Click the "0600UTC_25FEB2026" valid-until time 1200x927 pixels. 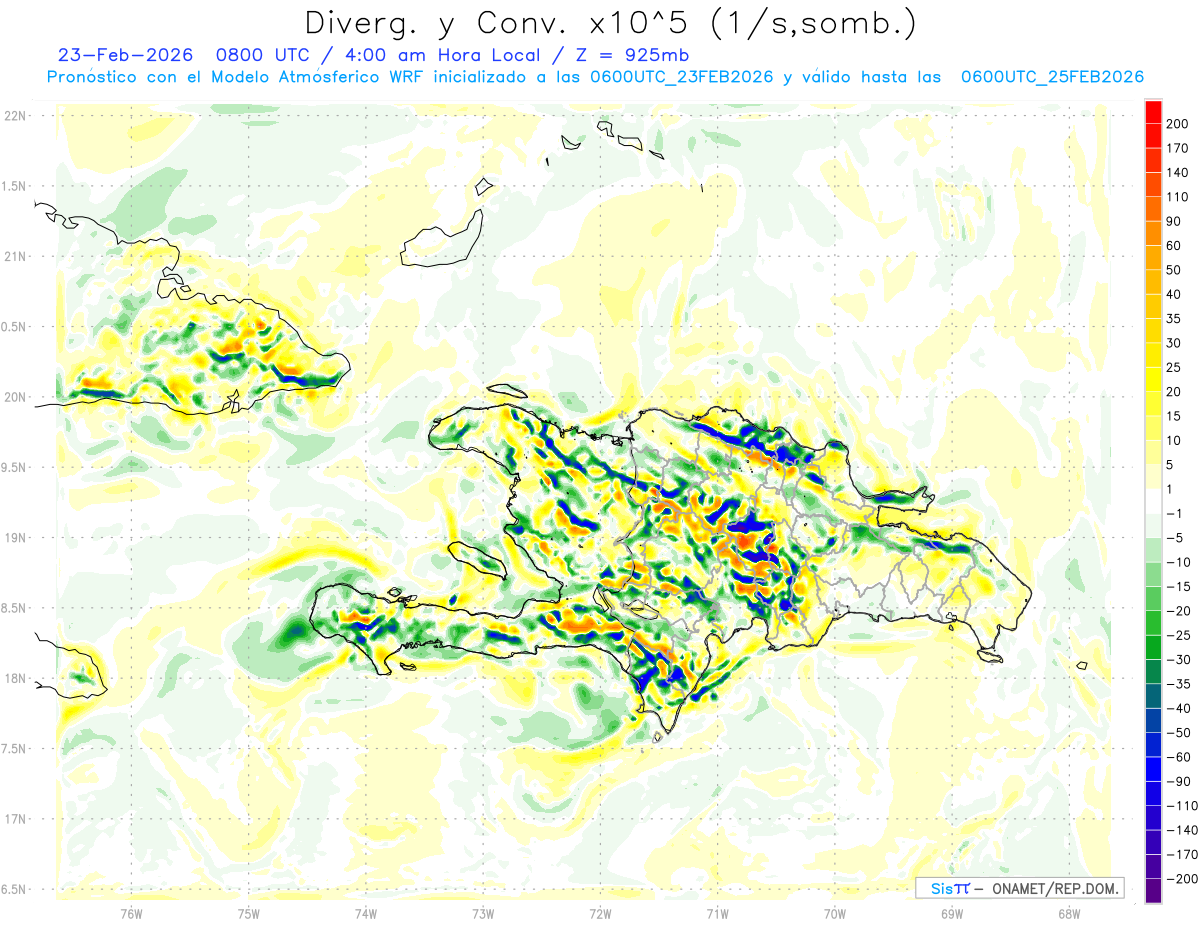[1052, 77]
